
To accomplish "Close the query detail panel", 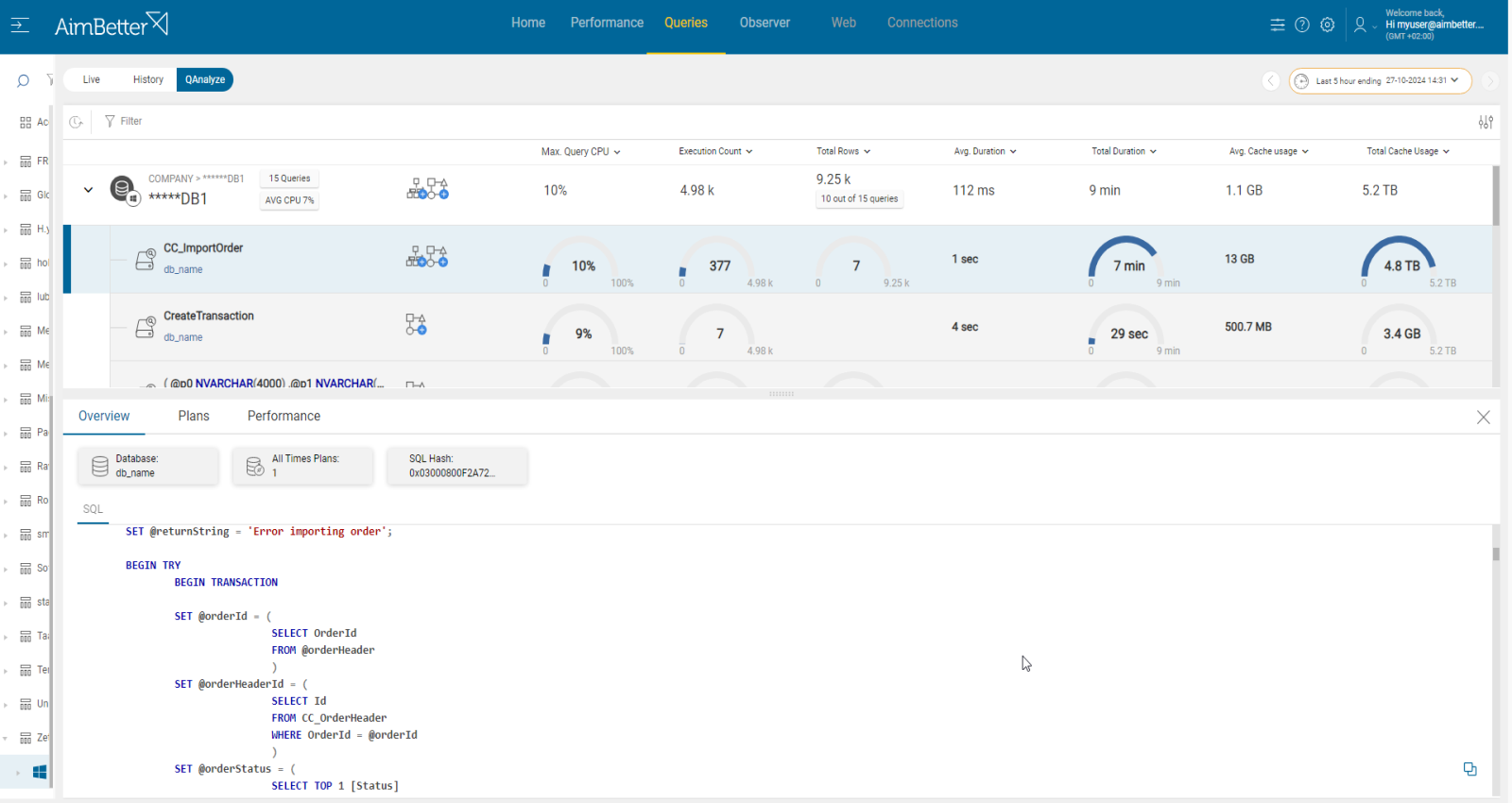I will click(1484, 418).
